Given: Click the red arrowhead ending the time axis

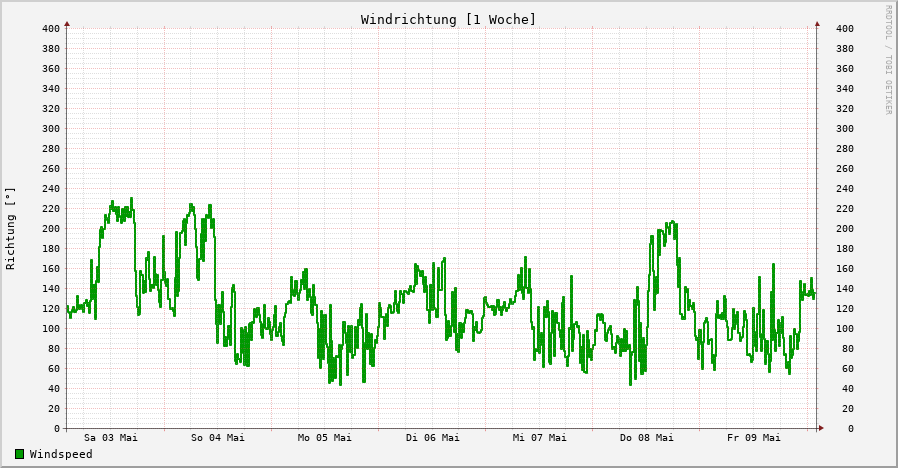Looking at the screenshot, I should tap(821, 428).
